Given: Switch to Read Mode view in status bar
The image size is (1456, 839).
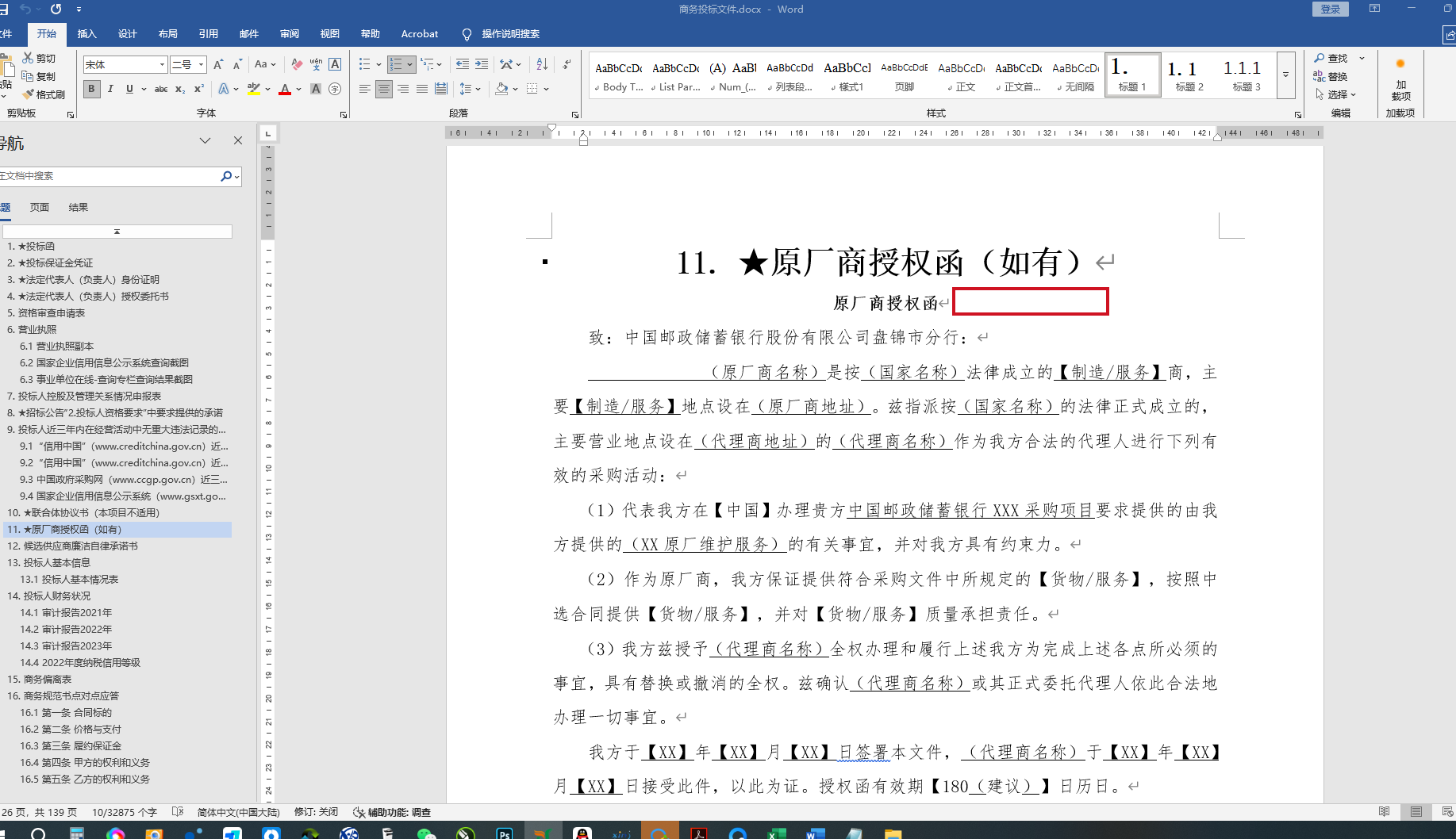Looking at the screenshot, I should click(1385, 812).
